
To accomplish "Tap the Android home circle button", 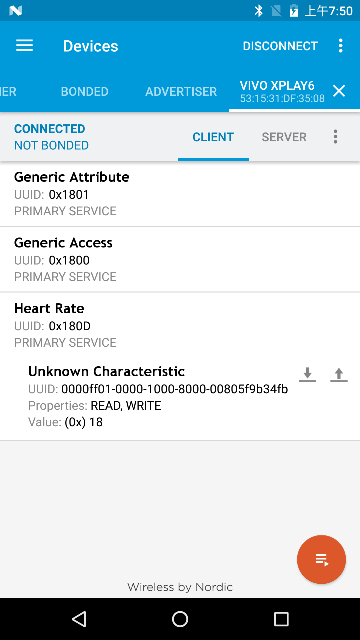I will click(180, 619).
